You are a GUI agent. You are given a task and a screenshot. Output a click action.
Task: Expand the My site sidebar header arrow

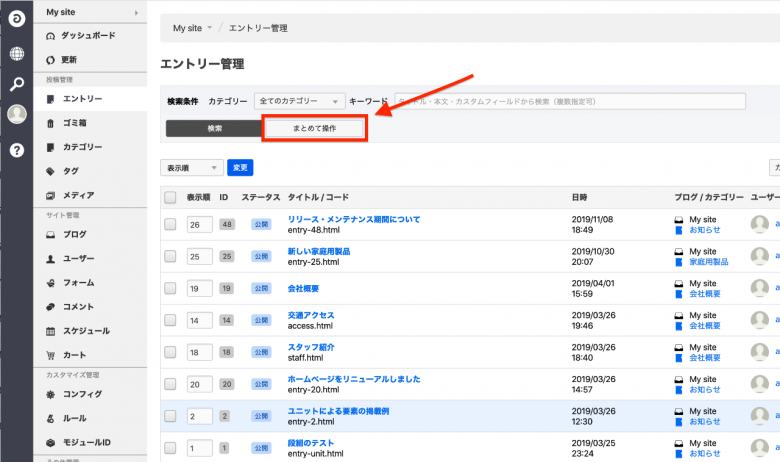pos(136,13)
